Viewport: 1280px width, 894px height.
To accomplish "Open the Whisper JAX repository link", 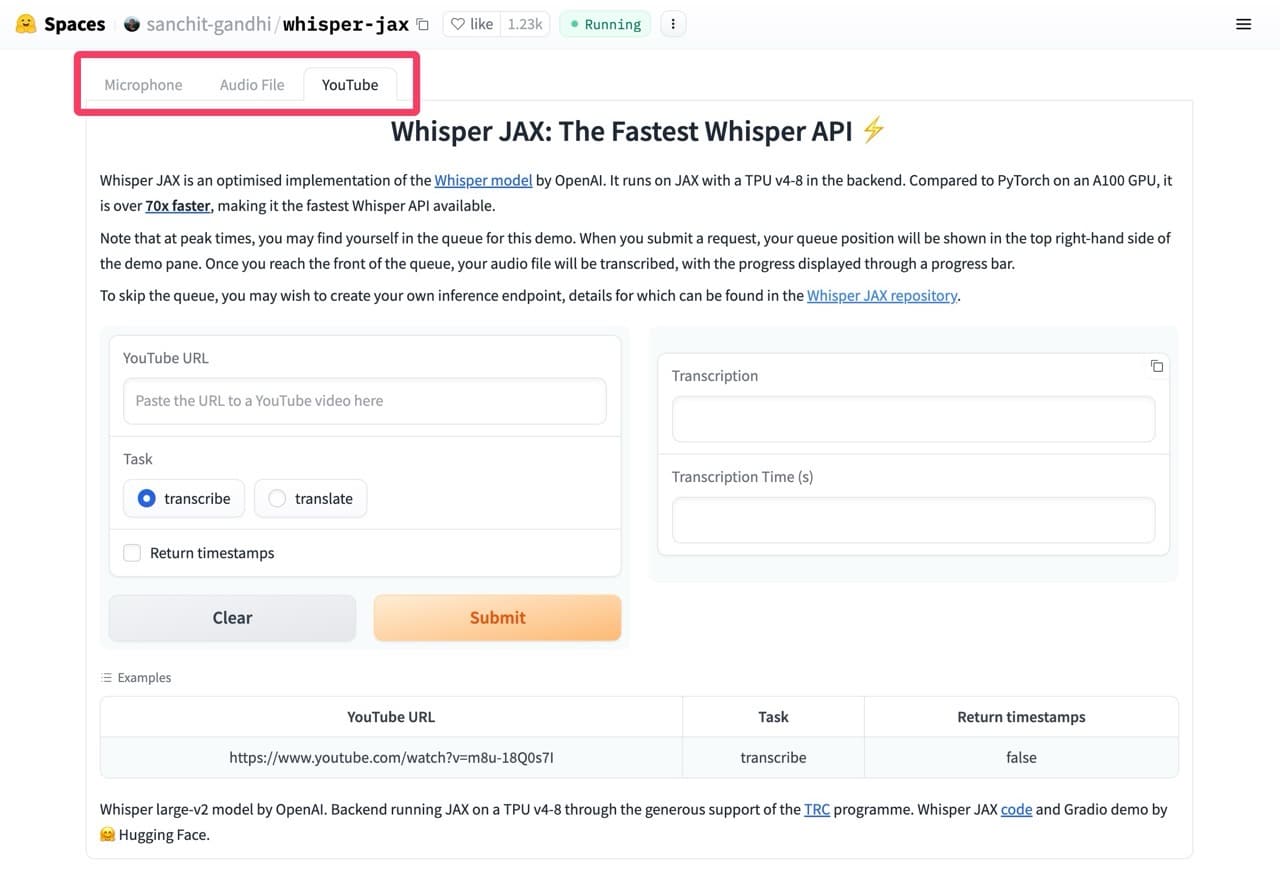I will point(882,296).
